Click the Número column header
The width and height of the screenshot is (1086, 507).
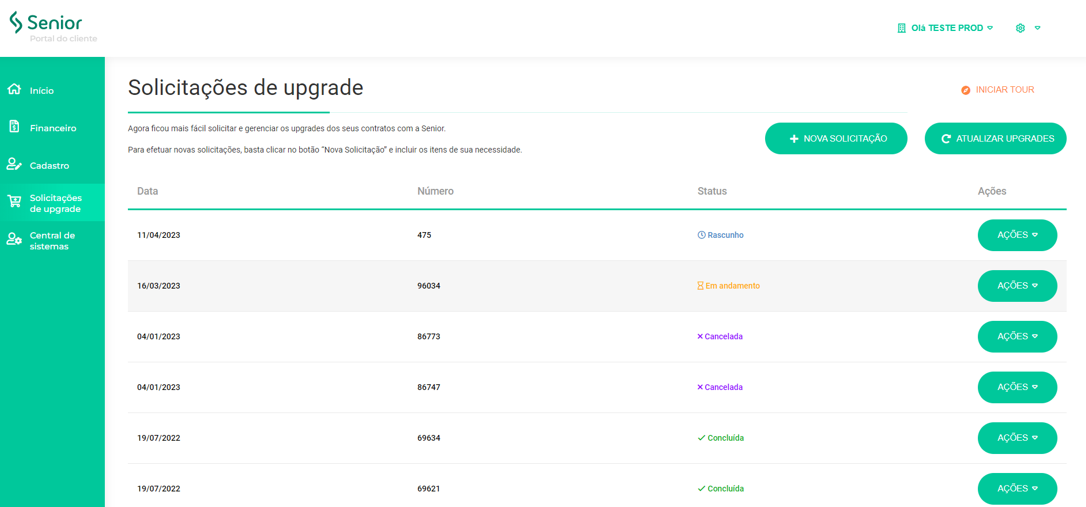[435, 190]
